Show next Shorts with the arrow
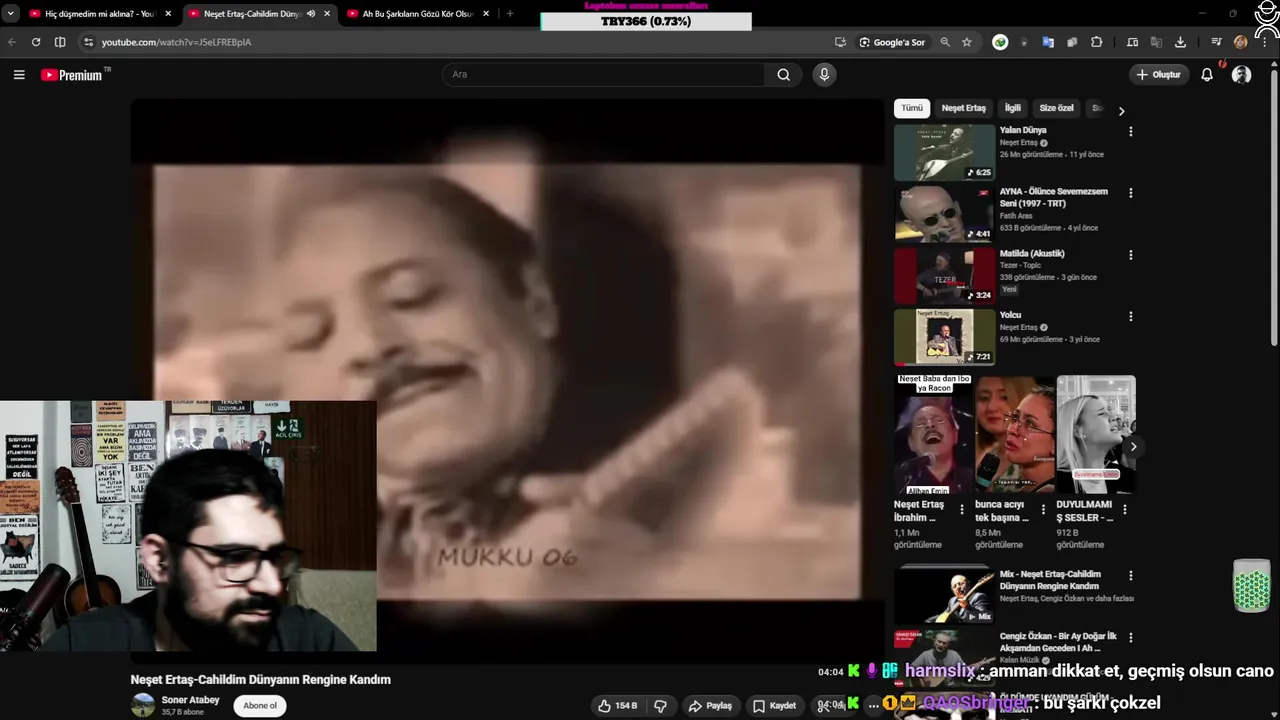This screenshot has width=1280, height=720. (1132, 446)
